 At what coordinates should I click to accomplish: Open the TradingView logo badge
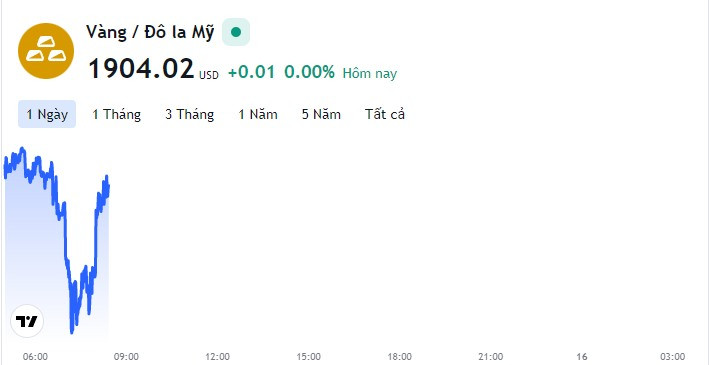click(27, 321)
